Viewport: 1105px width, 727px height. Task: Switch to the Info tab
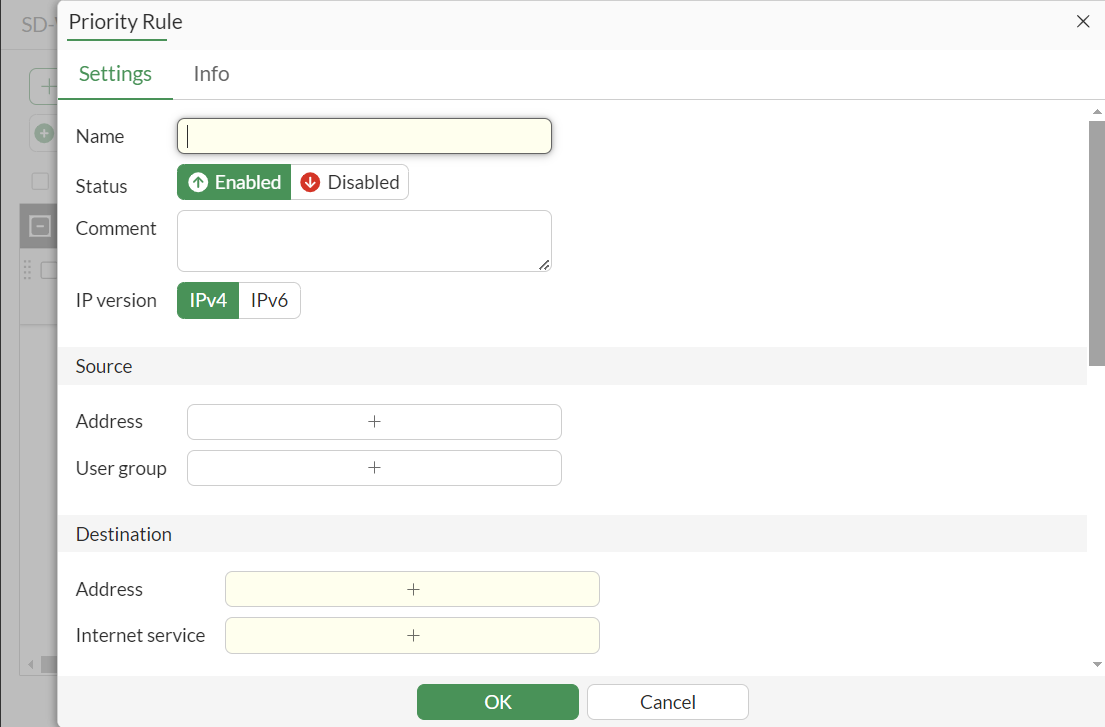pos(211,74)
